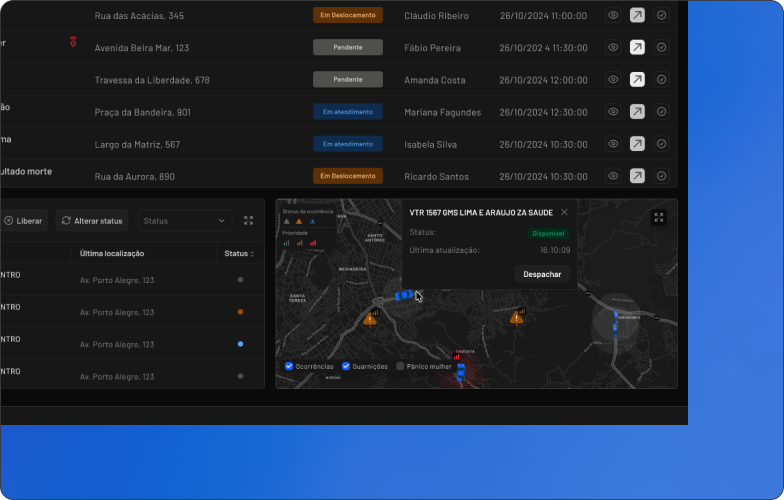
Task: Uncheck the Ocorrências map layer
Action: click(289, 366)
